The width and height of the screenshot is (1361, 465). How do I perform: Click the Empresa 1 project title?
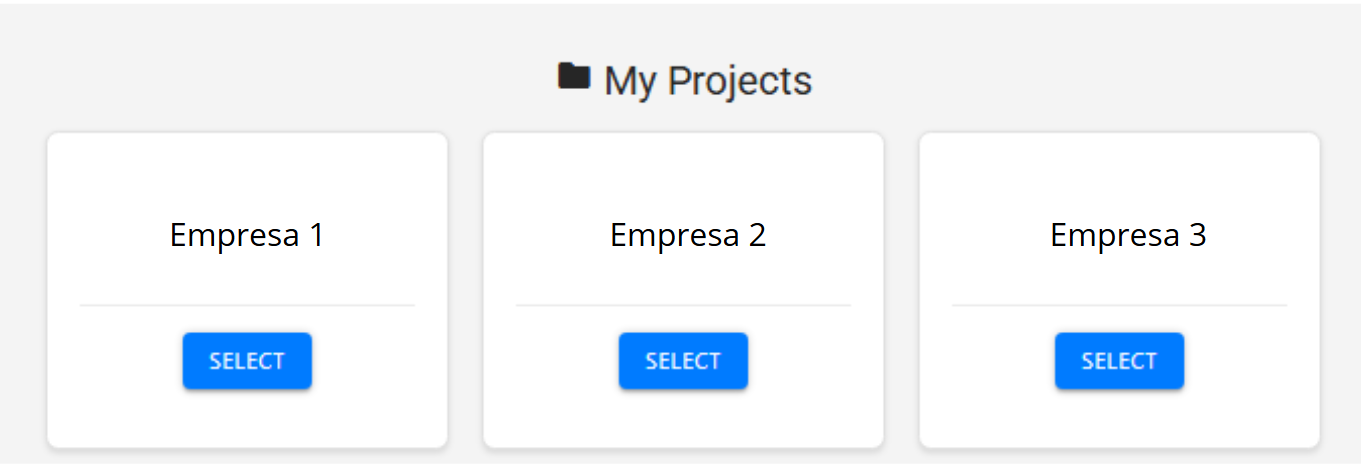click(x=247, y=235)
